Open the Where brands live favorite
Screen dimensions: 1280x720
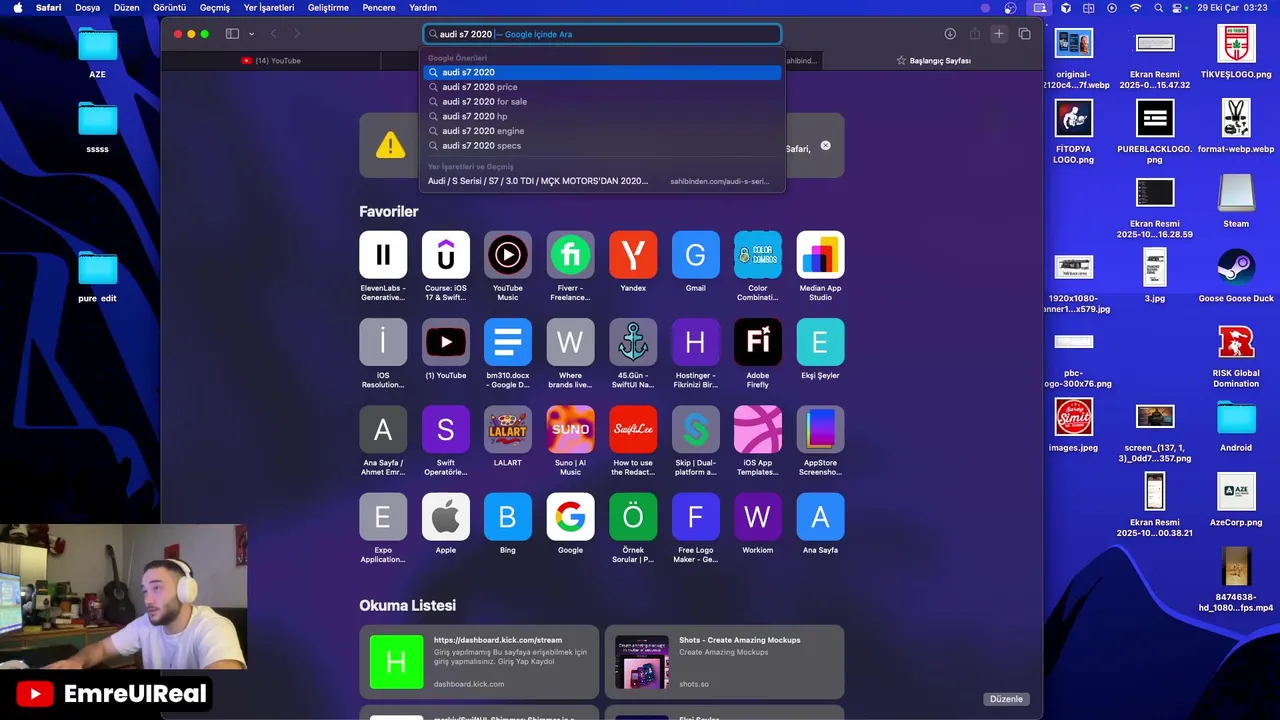(x=570, y=342)
